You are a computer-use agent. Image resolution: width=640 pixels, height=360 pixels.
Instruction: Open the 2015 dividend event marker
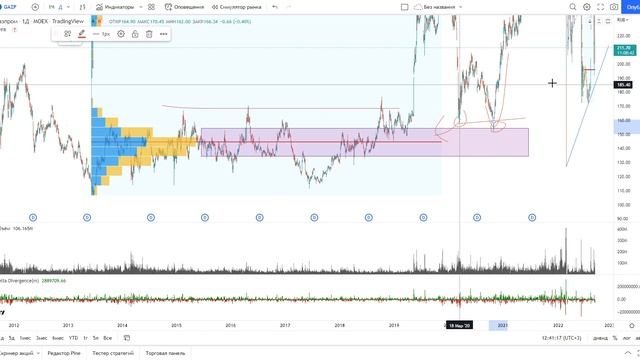pyautogui.click(x=205, y=218)
